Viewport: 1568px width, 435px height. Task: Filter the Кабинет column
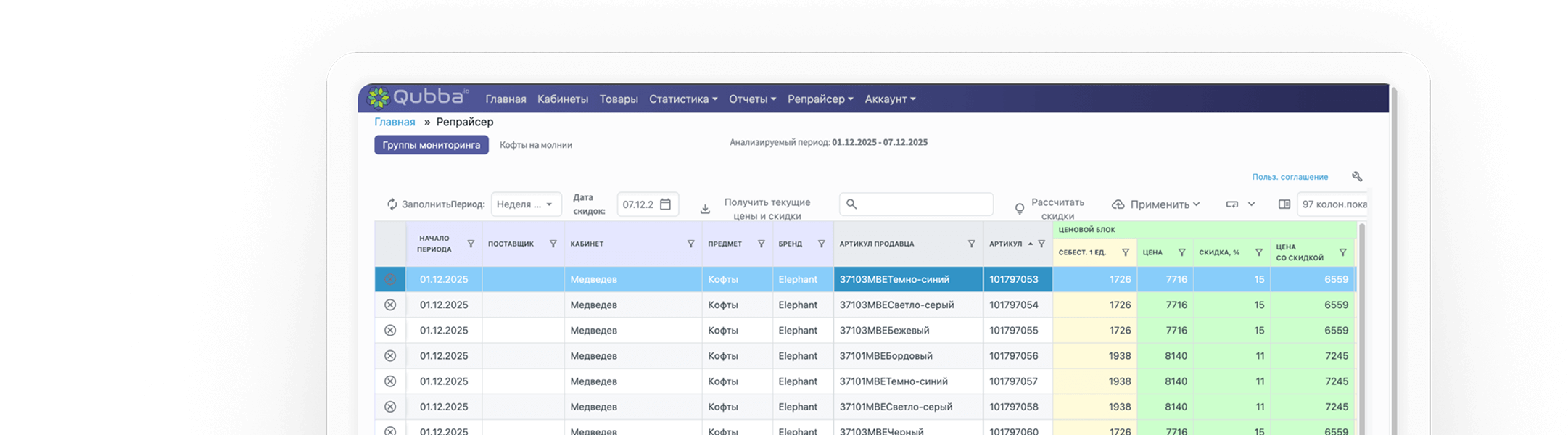[x=690, y=244]
